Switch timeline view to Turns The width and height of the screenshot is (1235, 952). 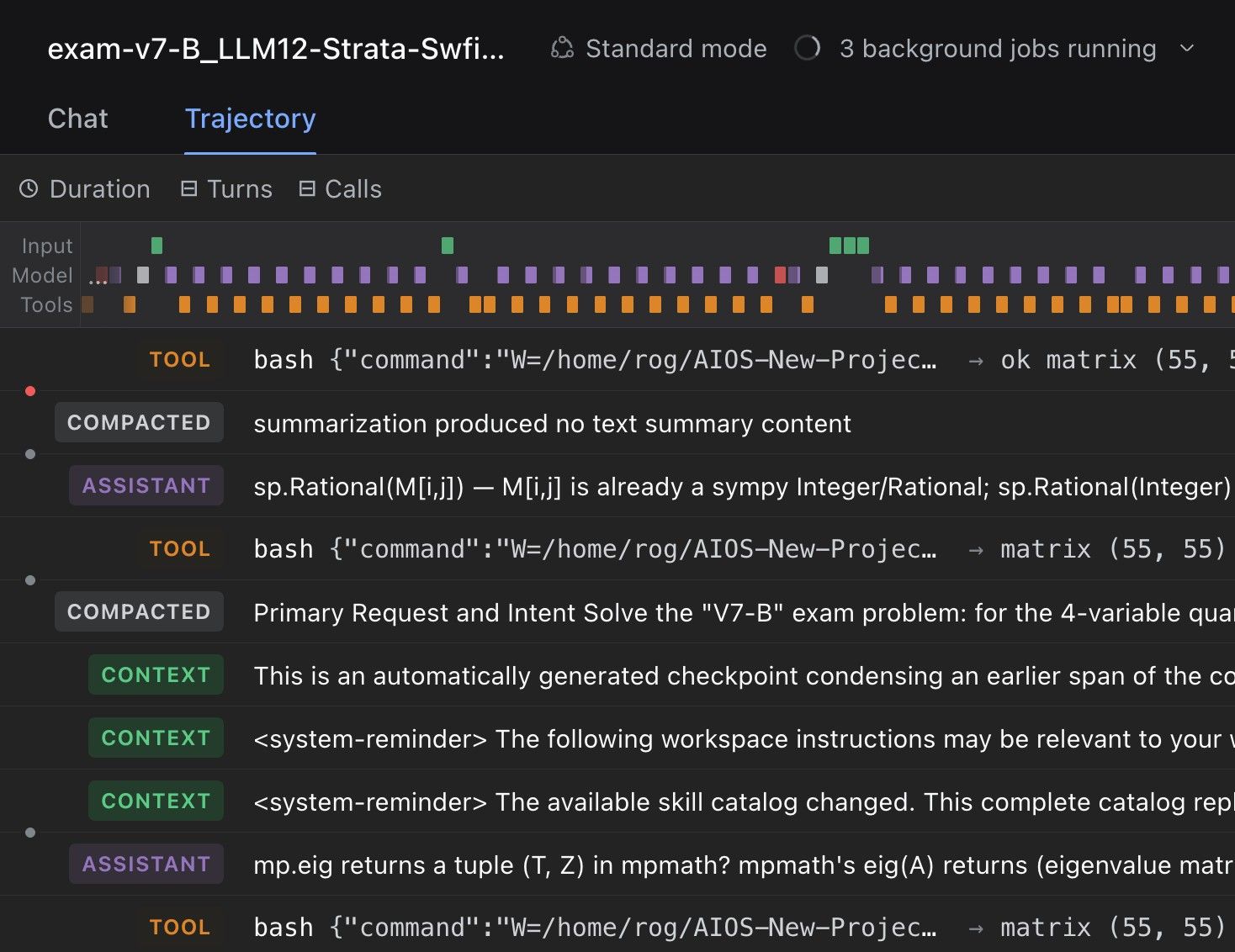pos(226,189)
